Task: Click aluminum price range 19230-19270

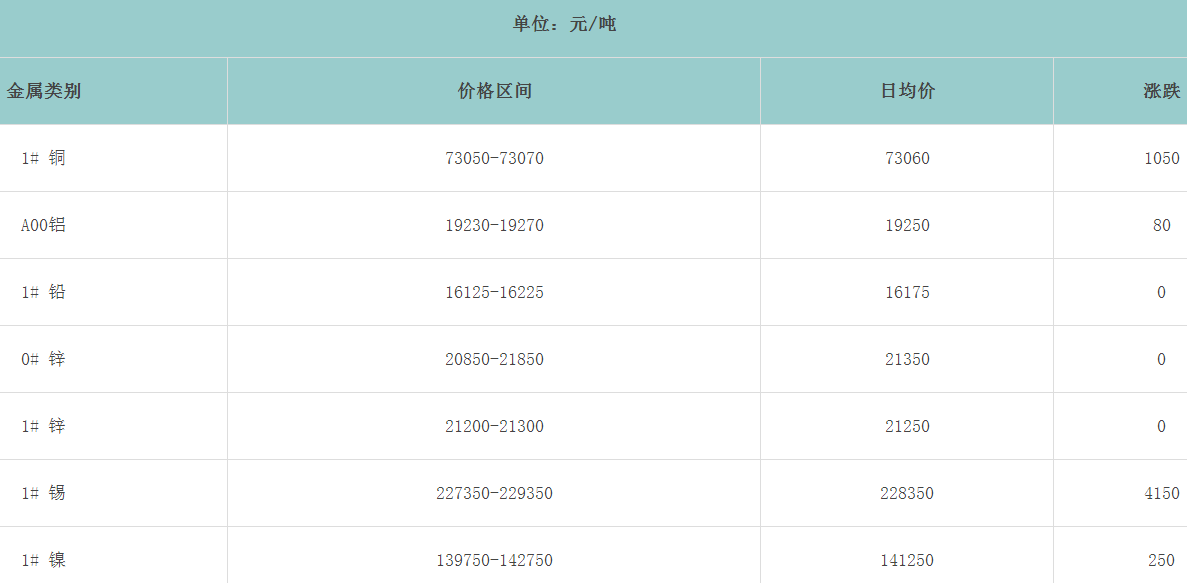Action: 494,225
